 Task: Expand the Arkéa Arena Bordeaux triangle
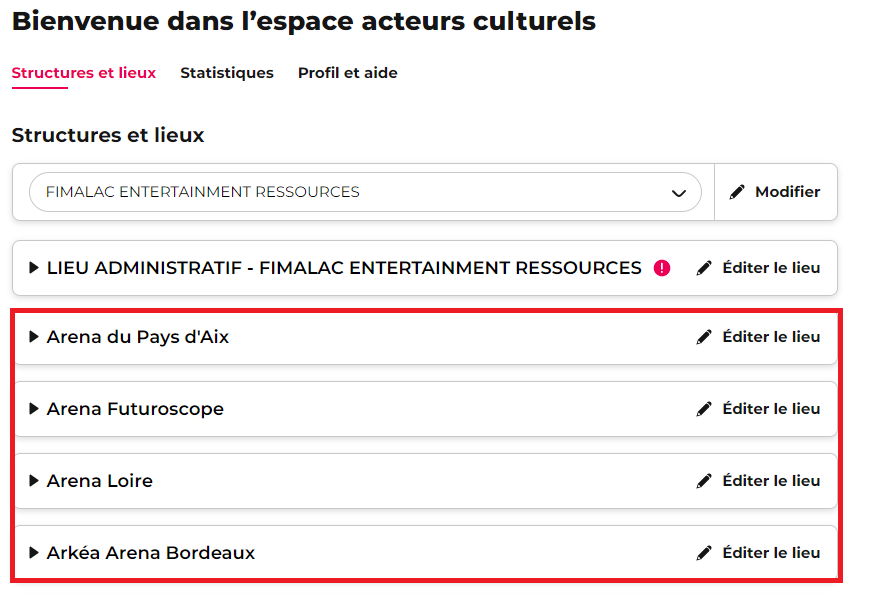click(x=33, y=553)
